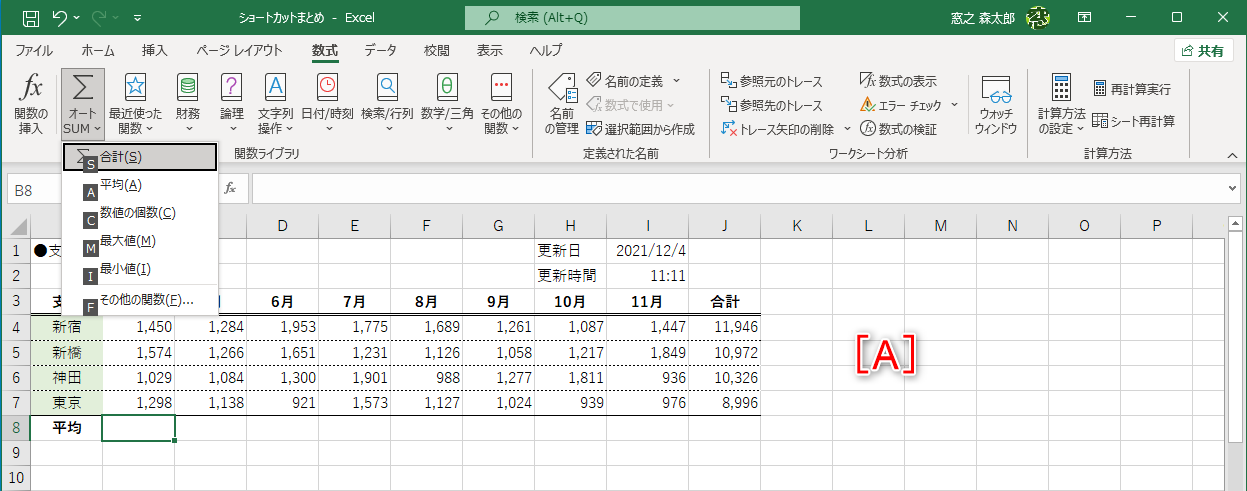Open ウォッチウィンドウ glasses icon
The height and width of the screenshot is (491, 1247).
click(996, 90)
